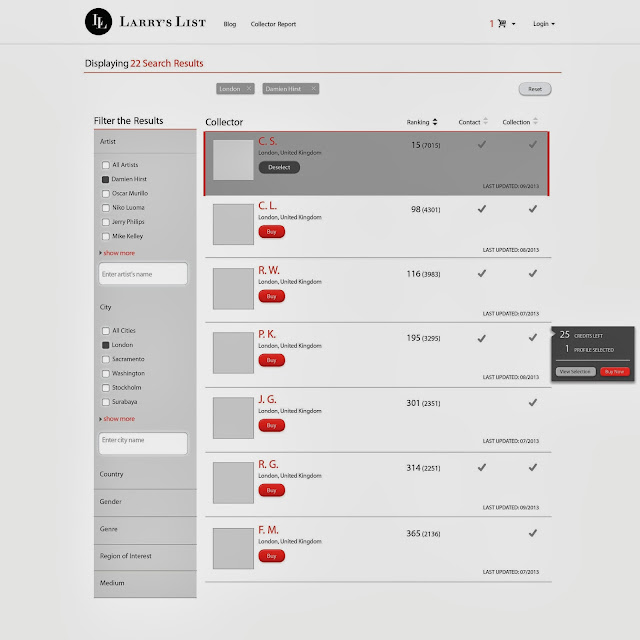Check the All Artists checkbox
This screenshot has width=640, height=640.
[x=106, y=165]
